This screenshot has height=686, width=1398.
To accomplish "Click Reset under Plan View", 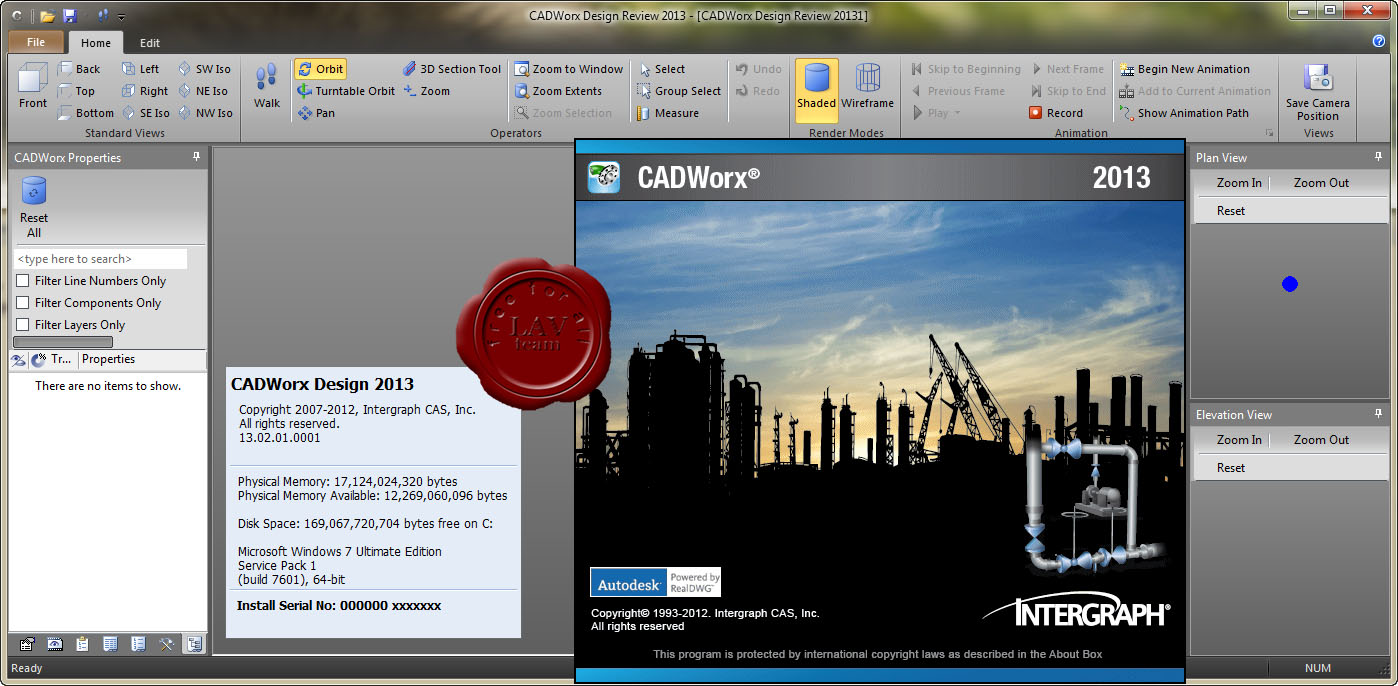I will pos(1231,211).
